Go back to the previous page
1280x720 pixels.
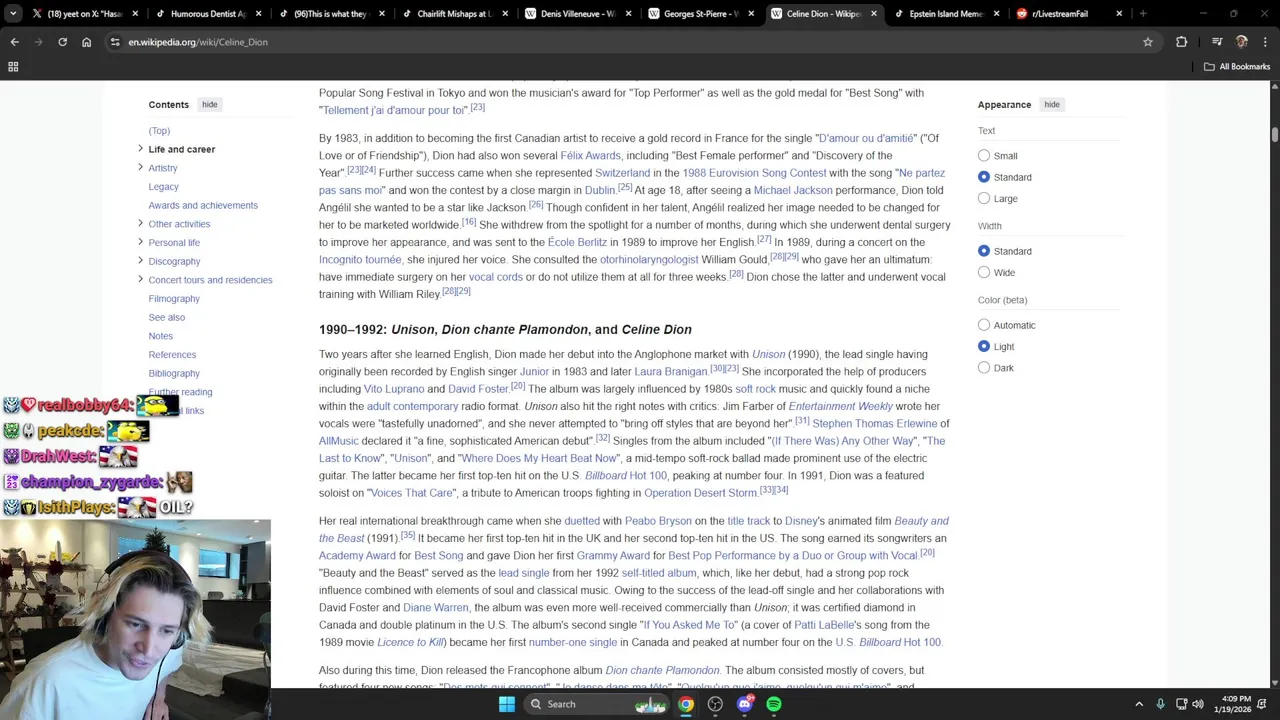14,42
